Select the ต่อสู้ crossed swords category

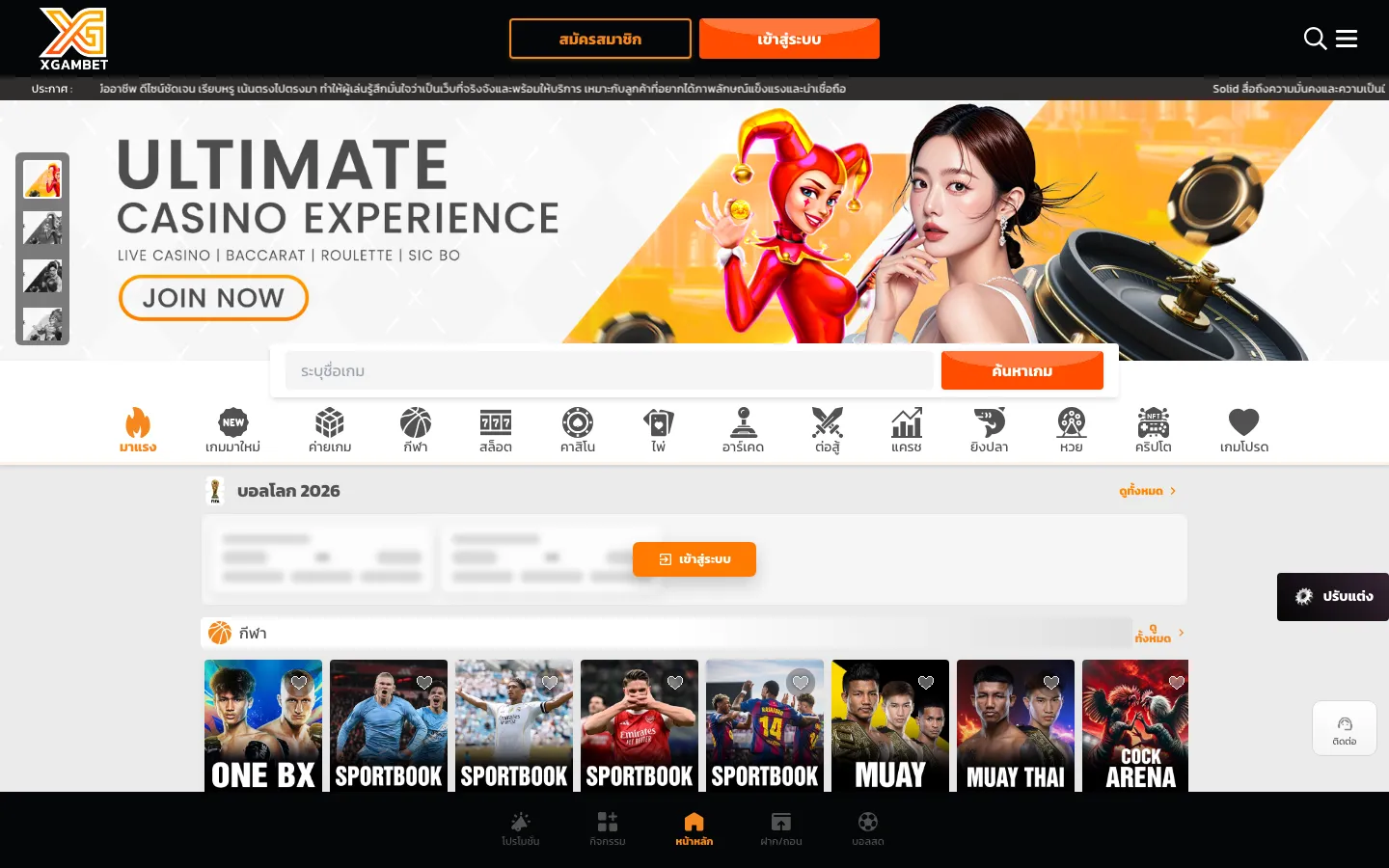tap(828, 430)
